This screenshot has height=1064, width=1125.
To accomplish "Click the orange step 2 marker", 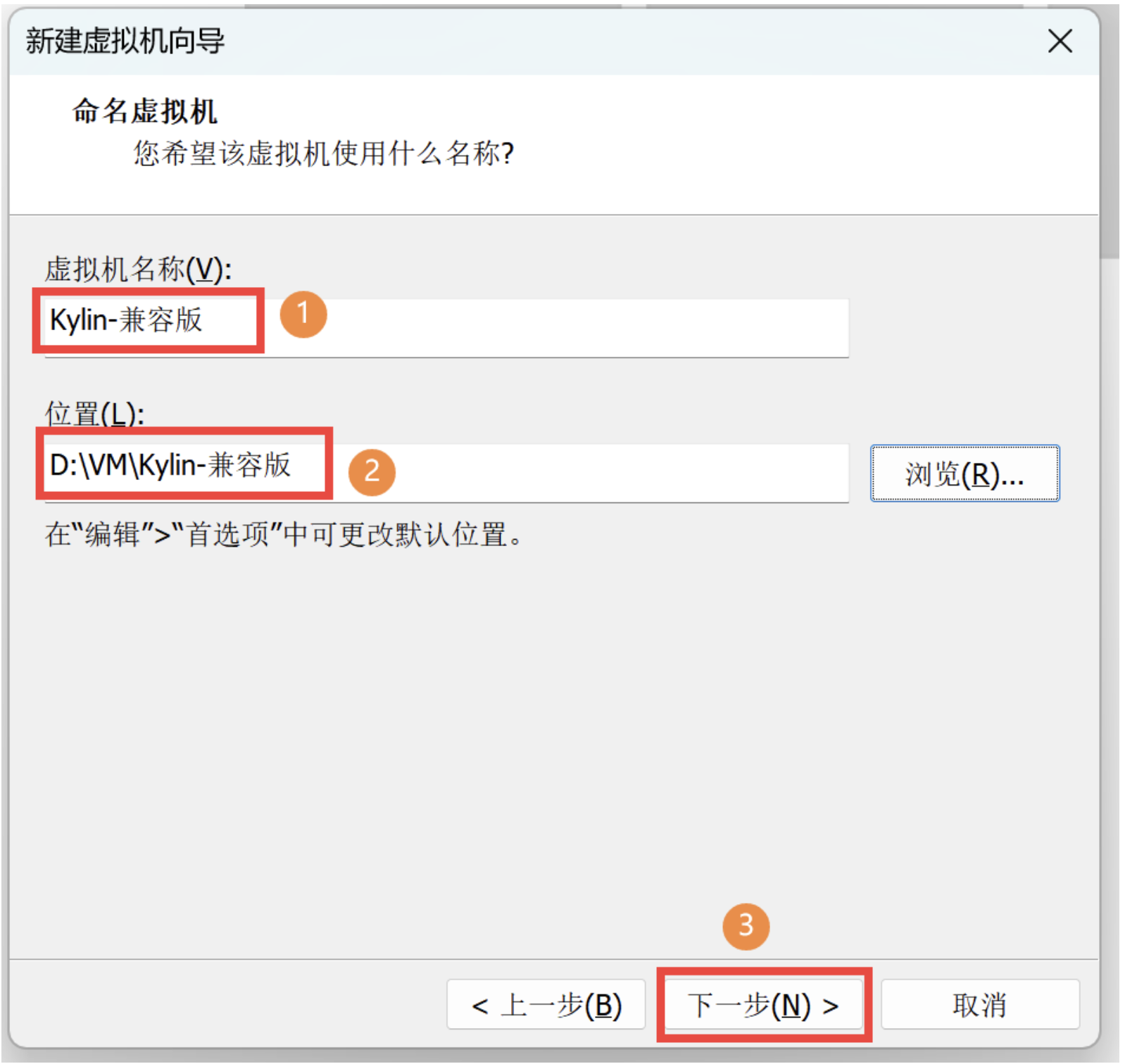I will click(372, 472).
